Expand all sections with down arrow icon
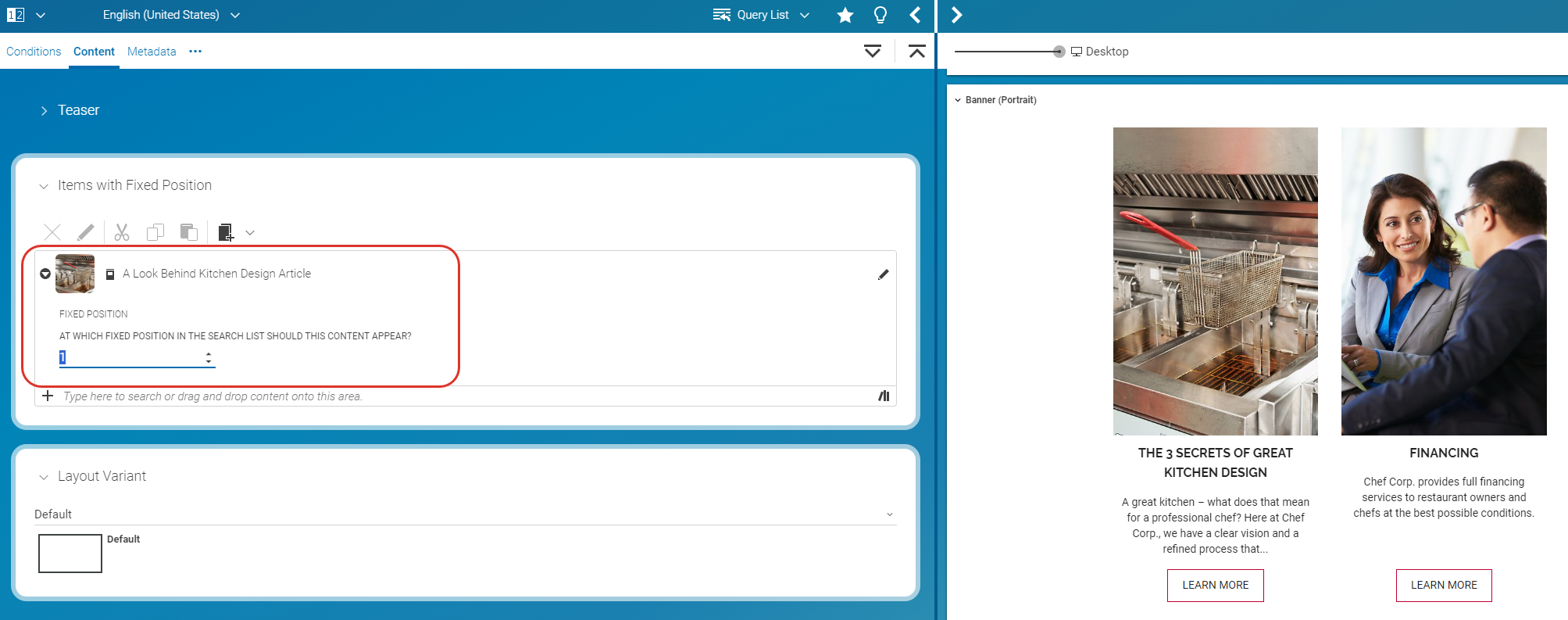The height and width of the screenshot is (620, 1568). [x=873, y=52]
